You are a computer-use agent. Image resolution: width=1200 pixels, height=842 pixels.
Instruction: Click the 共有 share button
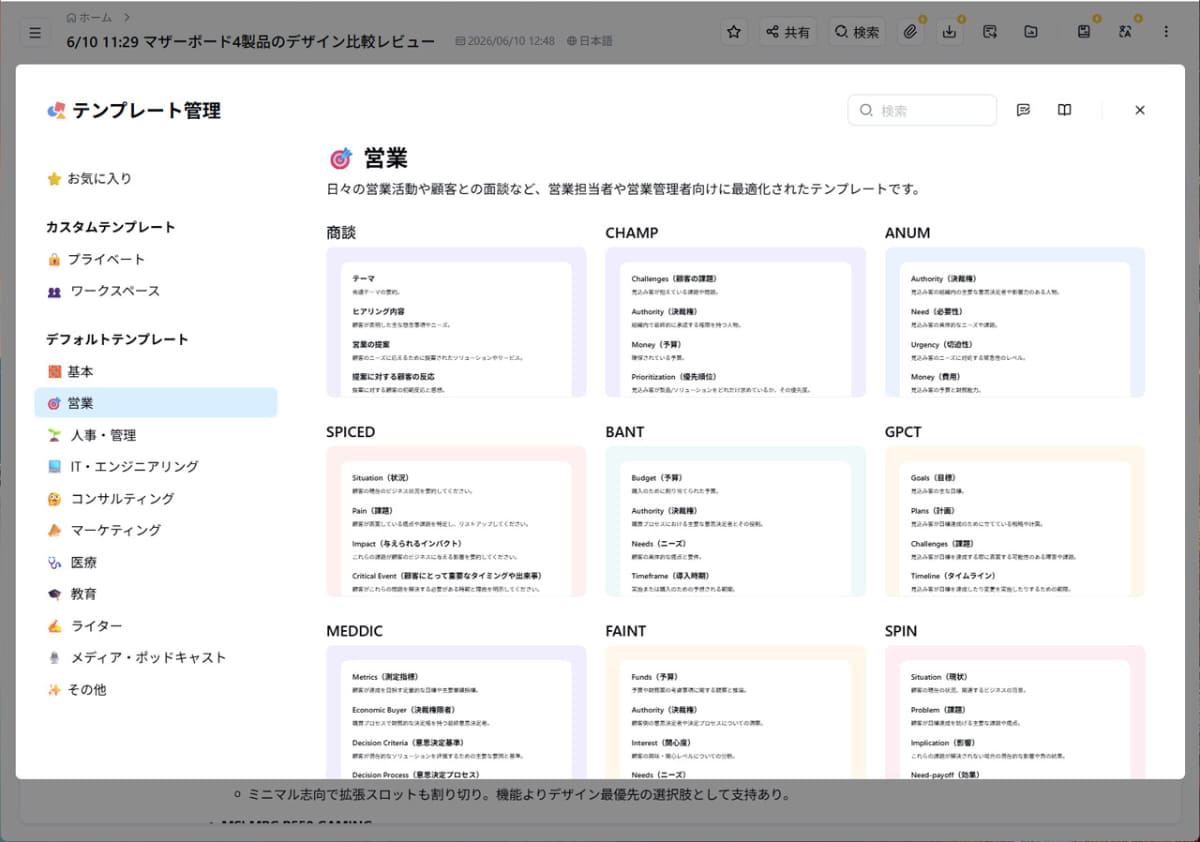pos(788,32)
